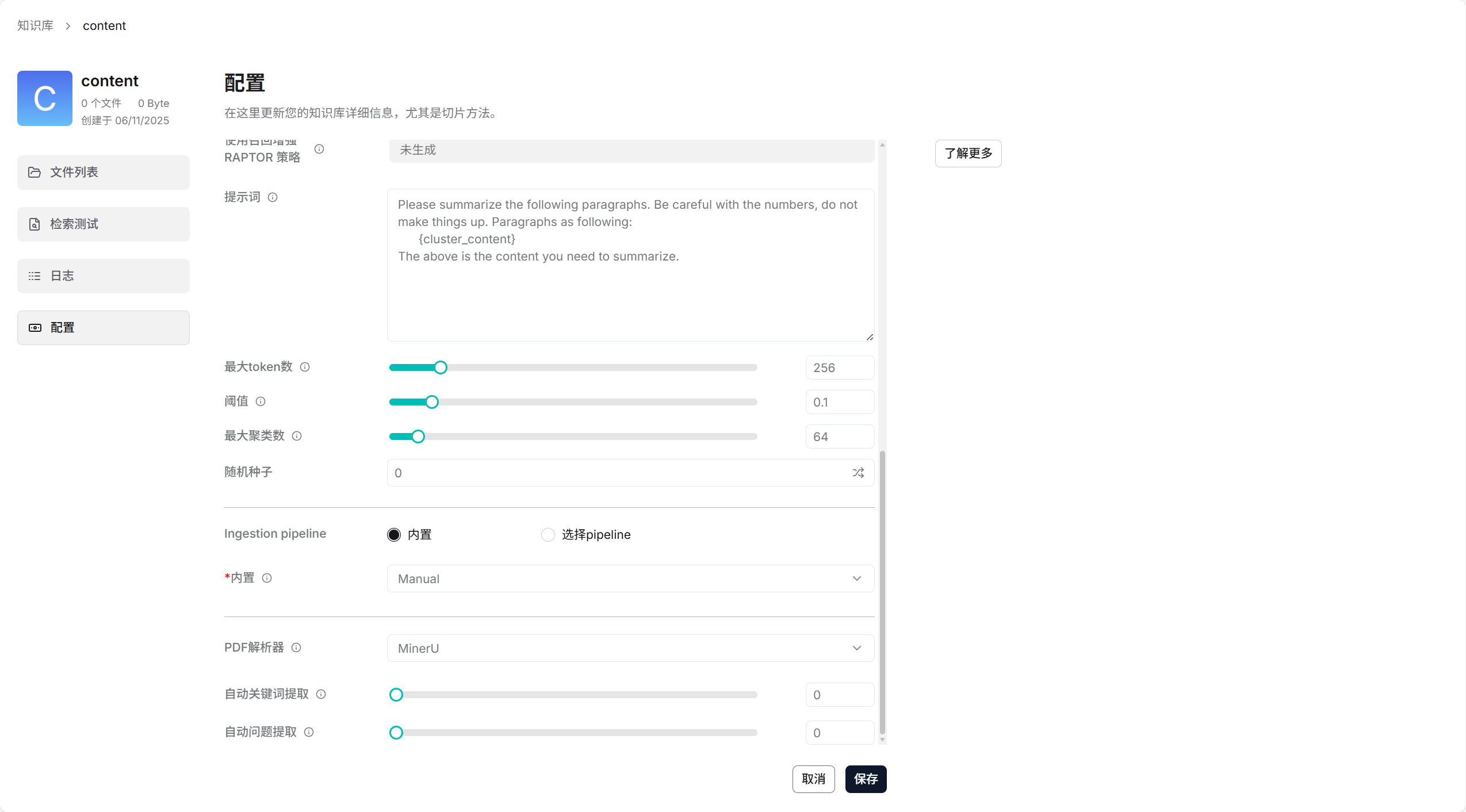Click the 取消 button
Viewport: 1466px width, 812px height.
pyautogui.click(x=813, y=779)
